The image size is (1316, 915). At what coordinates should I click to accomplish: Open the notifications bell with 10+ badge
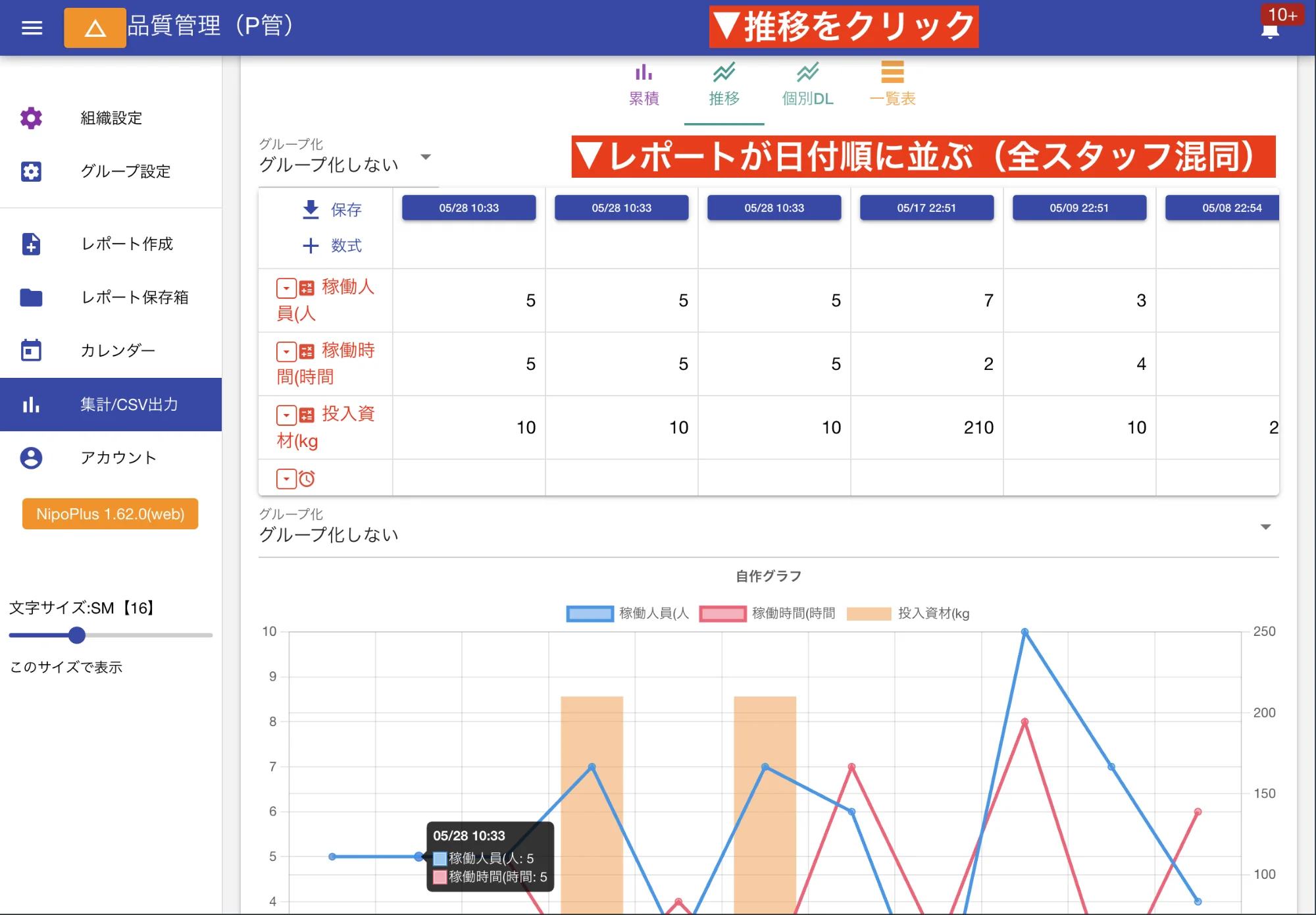pyautogui.click(x=1270, y=31)
